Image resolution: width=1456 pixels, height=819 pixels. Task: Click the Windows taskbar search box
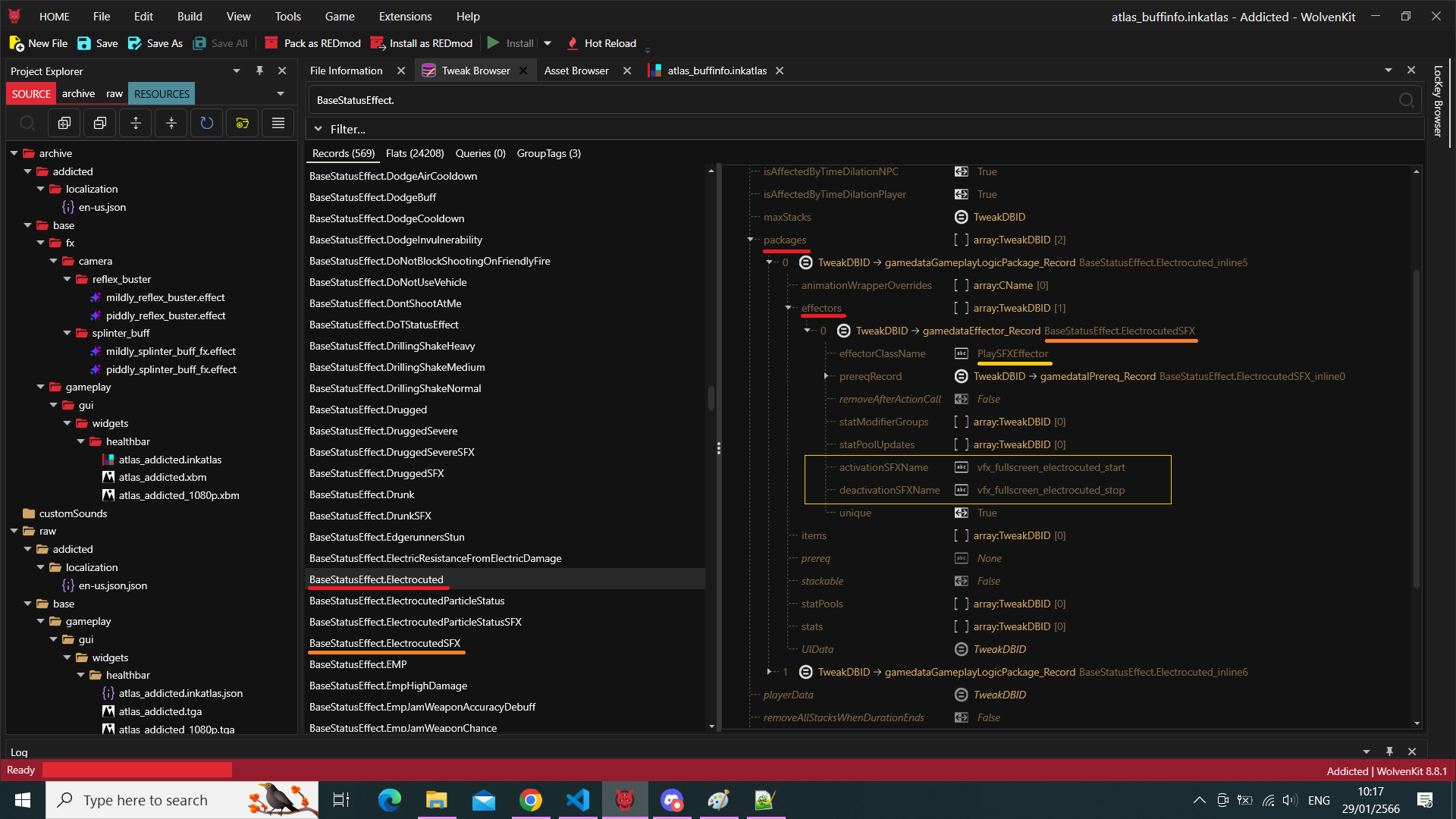[x=182, y=800]
